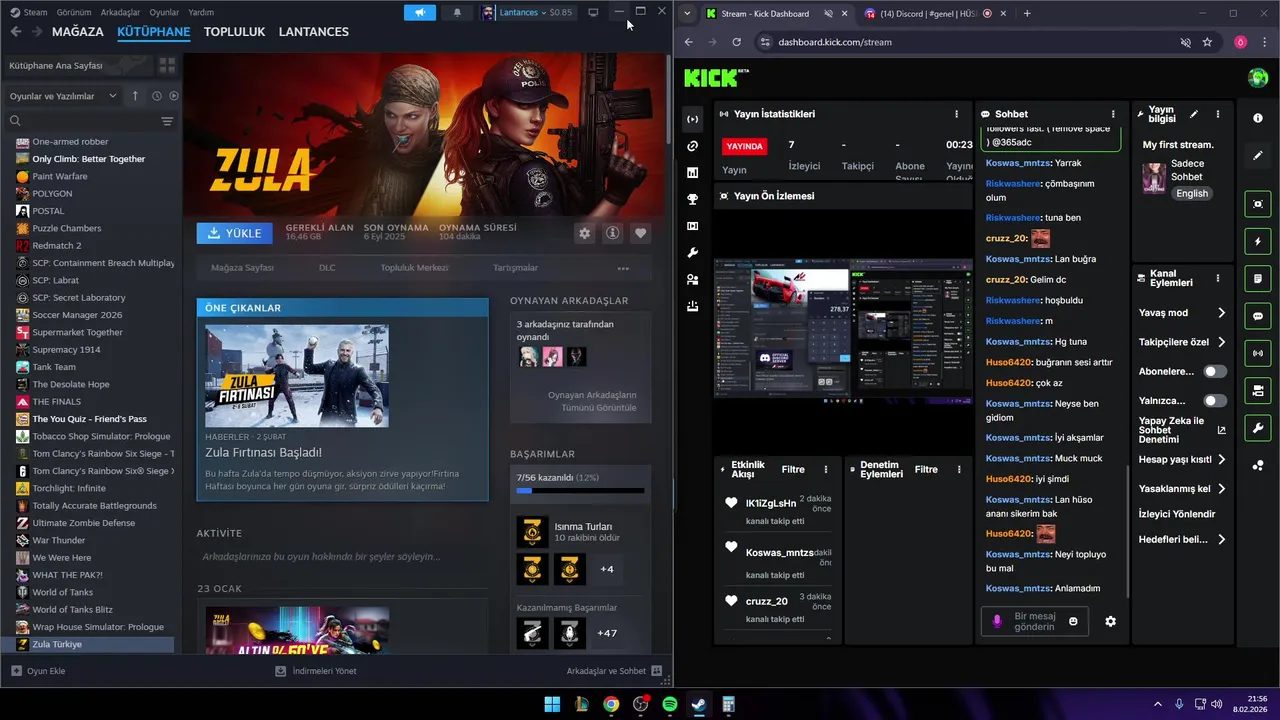This screenshot has height=720, width=1280.
Task: Click the YÜKLE install button
Action: pyautogui.click(x=235, y=233)
